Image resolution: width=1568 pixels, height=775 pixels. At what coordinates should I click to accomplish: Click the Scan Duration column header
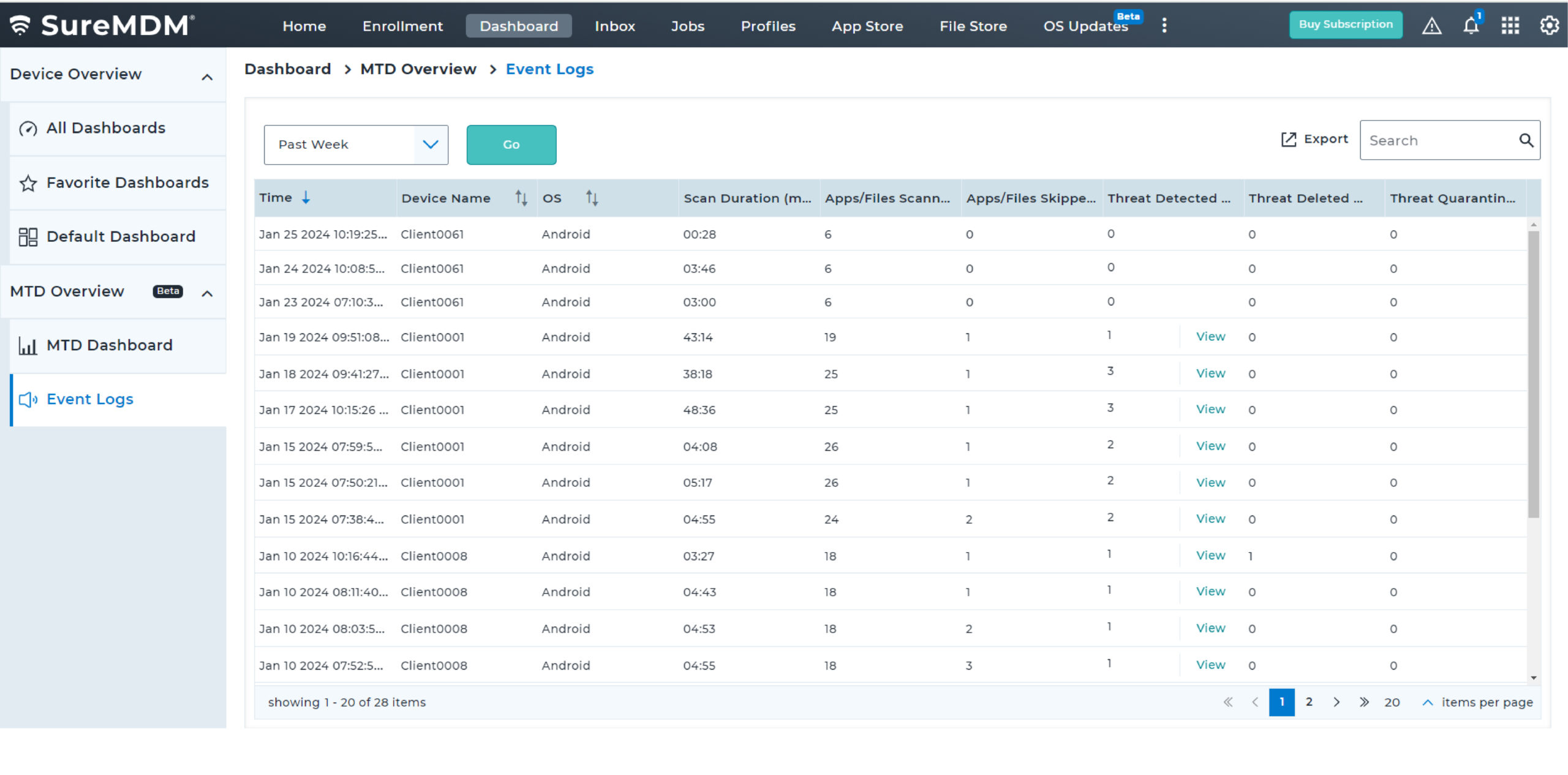click(x=748, y=198)
